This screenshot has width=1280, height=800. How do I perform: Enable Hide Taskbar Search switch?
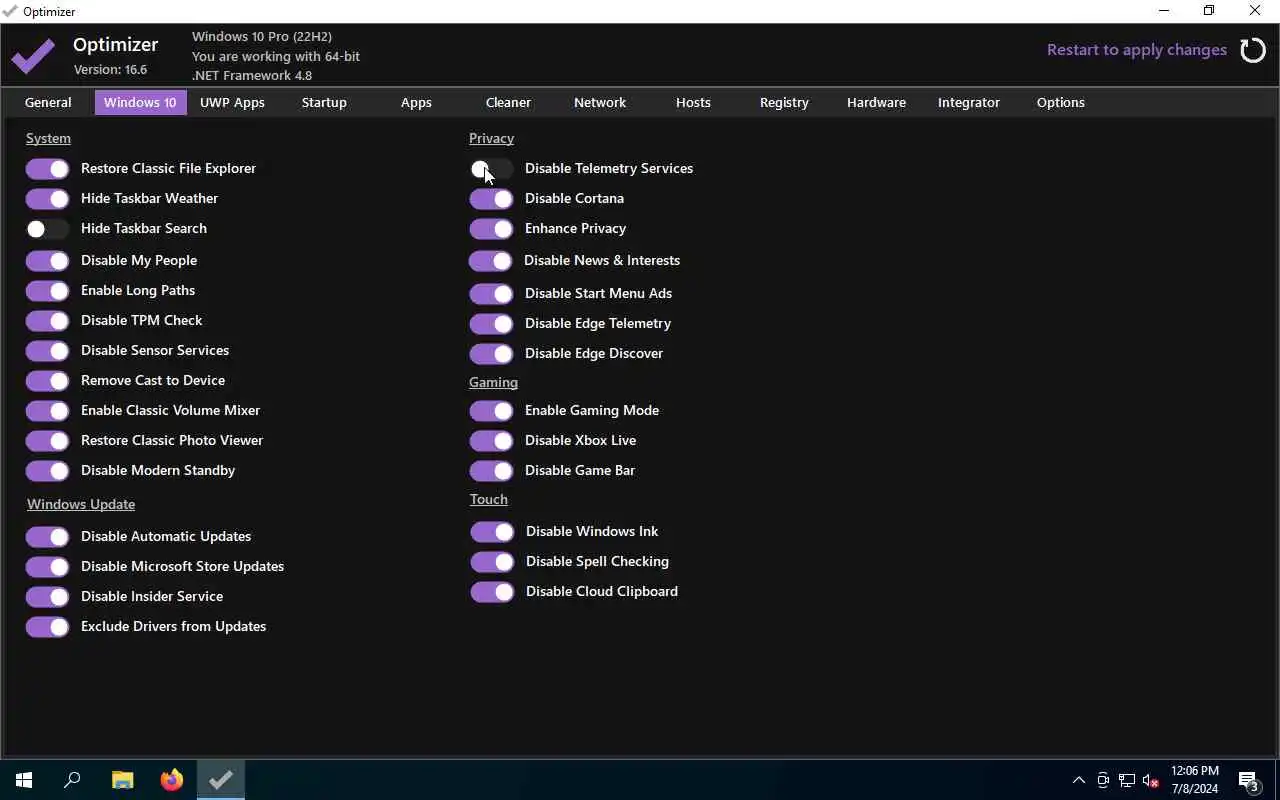tap(47, 229)
